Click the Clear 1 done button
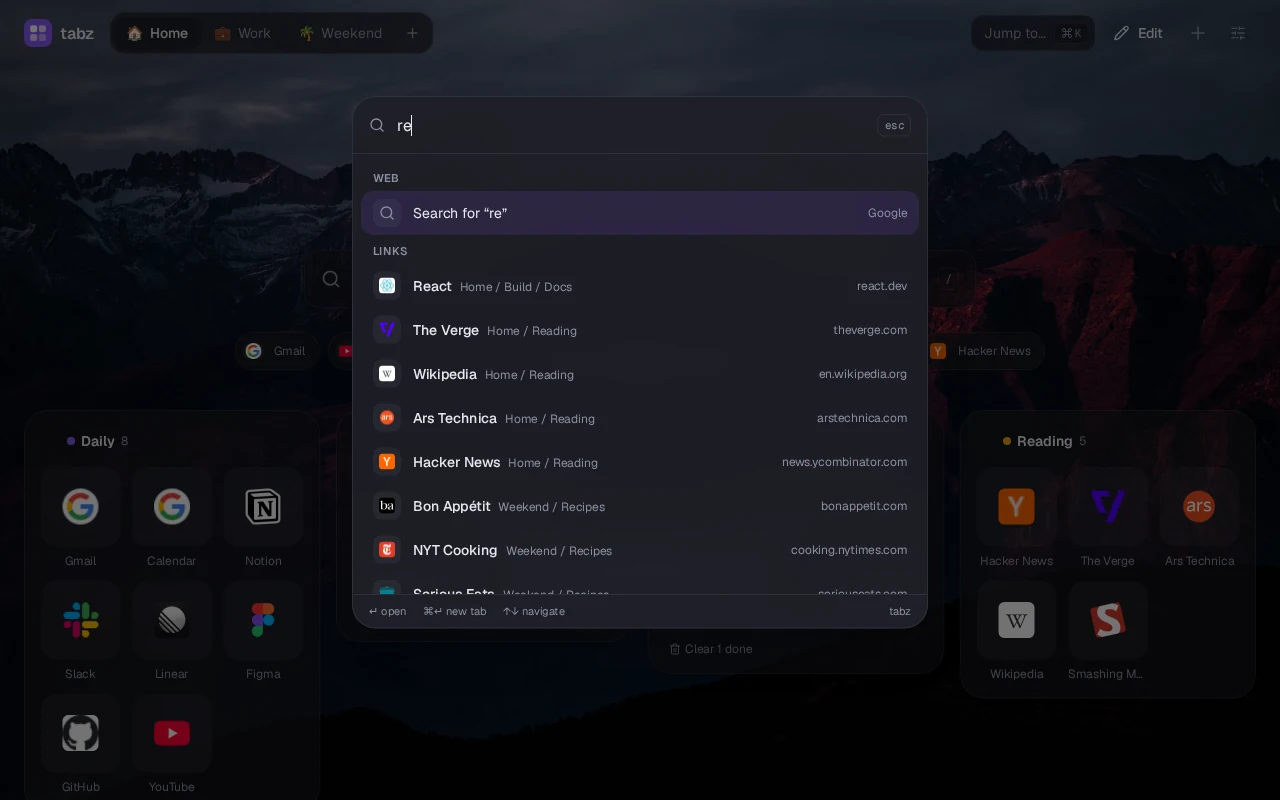 point(711,649)
